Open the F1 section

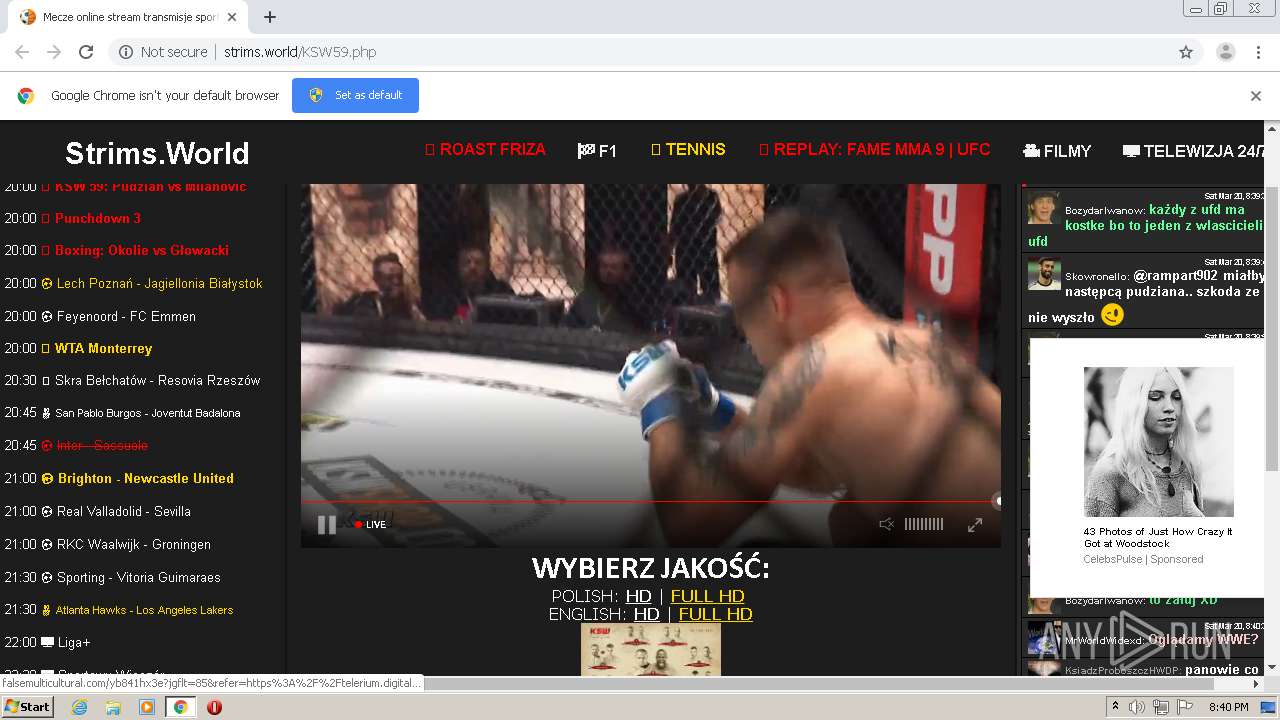coord(597,151)
